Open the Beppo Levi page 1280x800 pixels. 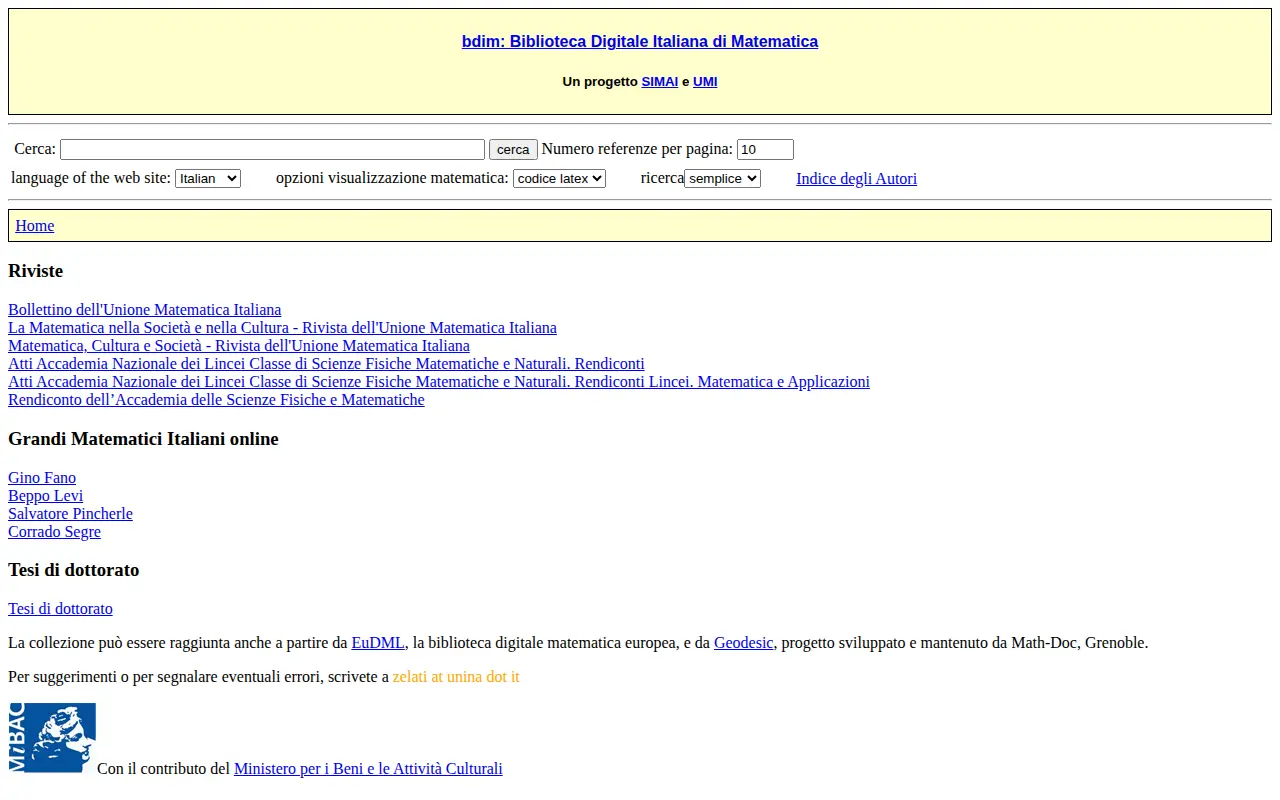tap(45, 496)
